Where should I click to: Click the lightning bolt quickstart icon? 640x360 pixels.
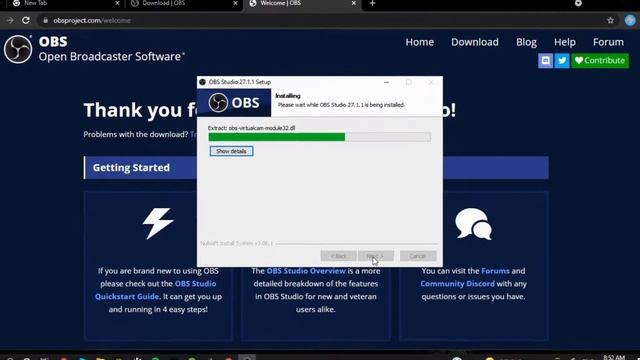[x=158, y=223]
